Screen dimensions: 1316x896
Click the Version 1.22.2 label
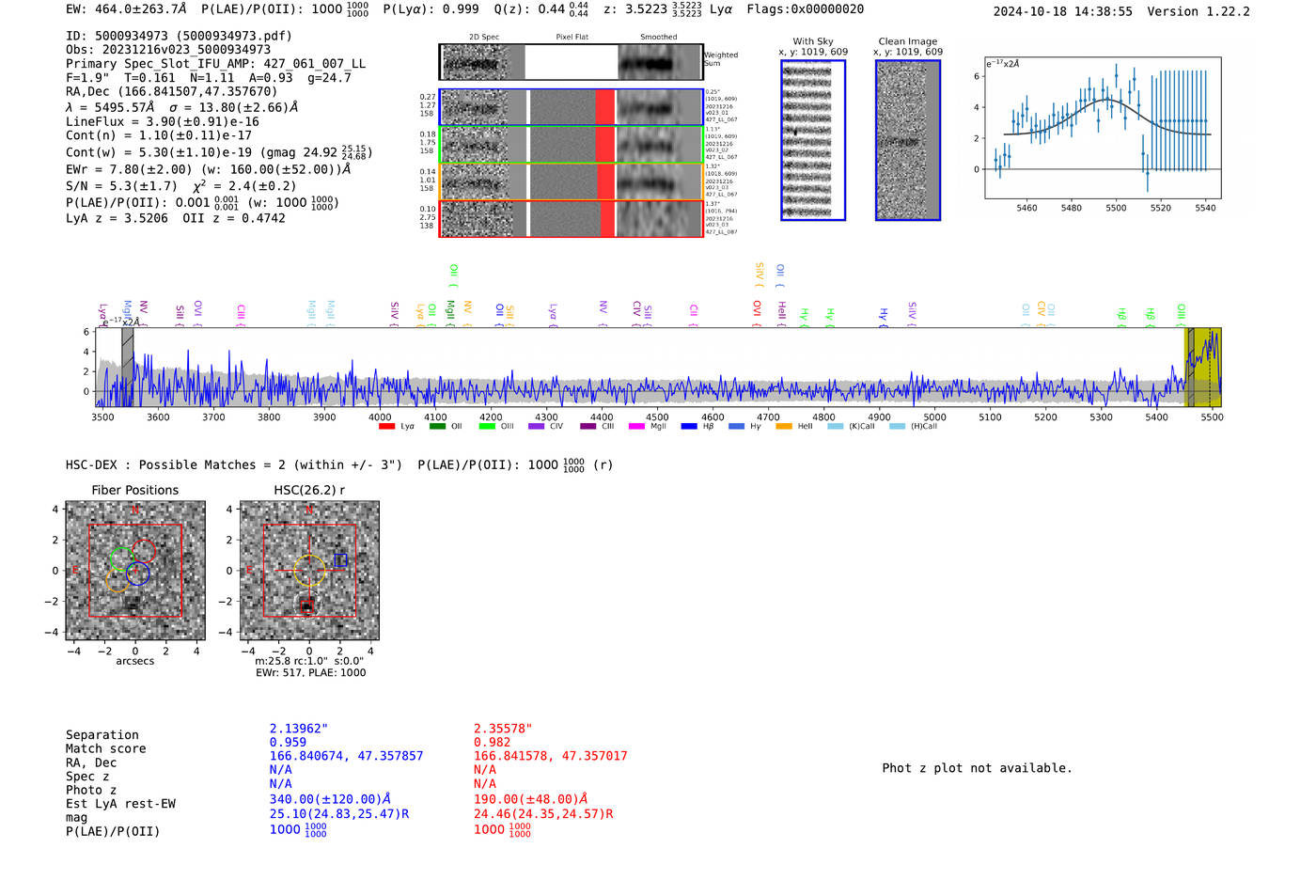(1198, 12)
